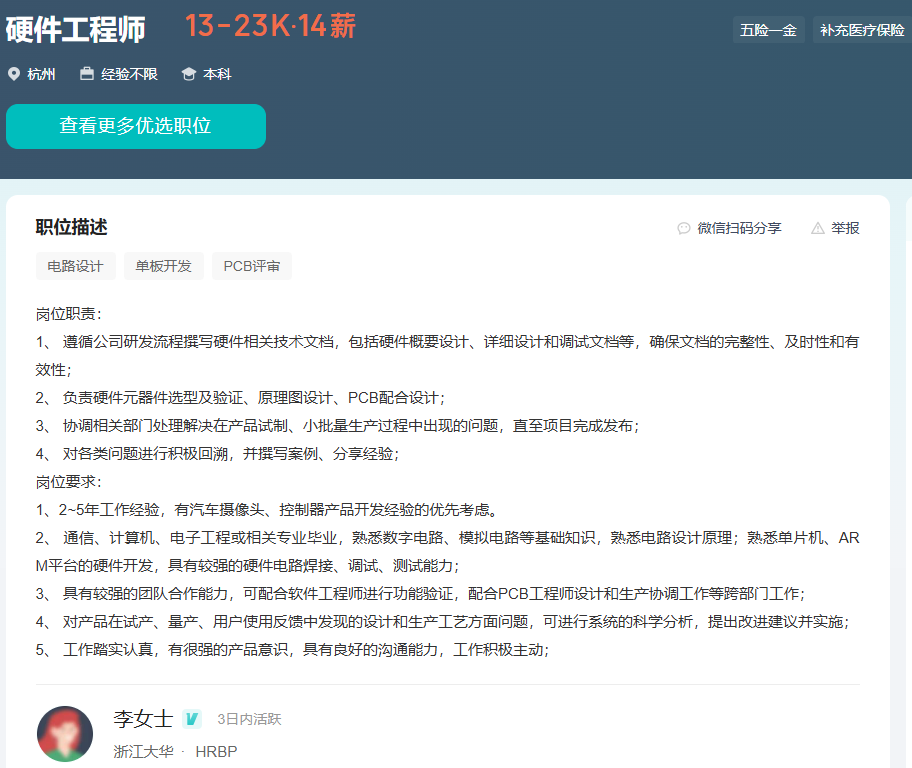Click the 电路设计 skill tag
Image resolution: width=912 pixels, height=768 pixels.
point(76,266)
